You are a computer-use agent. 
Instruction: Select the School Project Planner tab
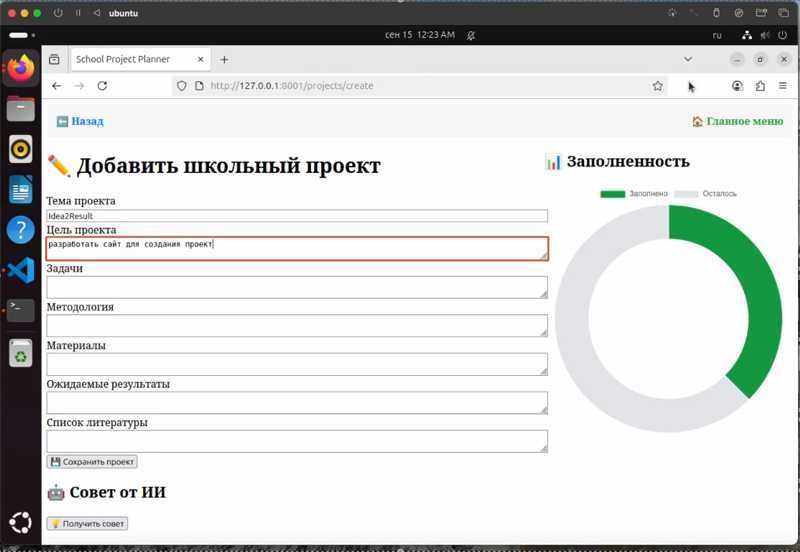(x=135, y=60)
